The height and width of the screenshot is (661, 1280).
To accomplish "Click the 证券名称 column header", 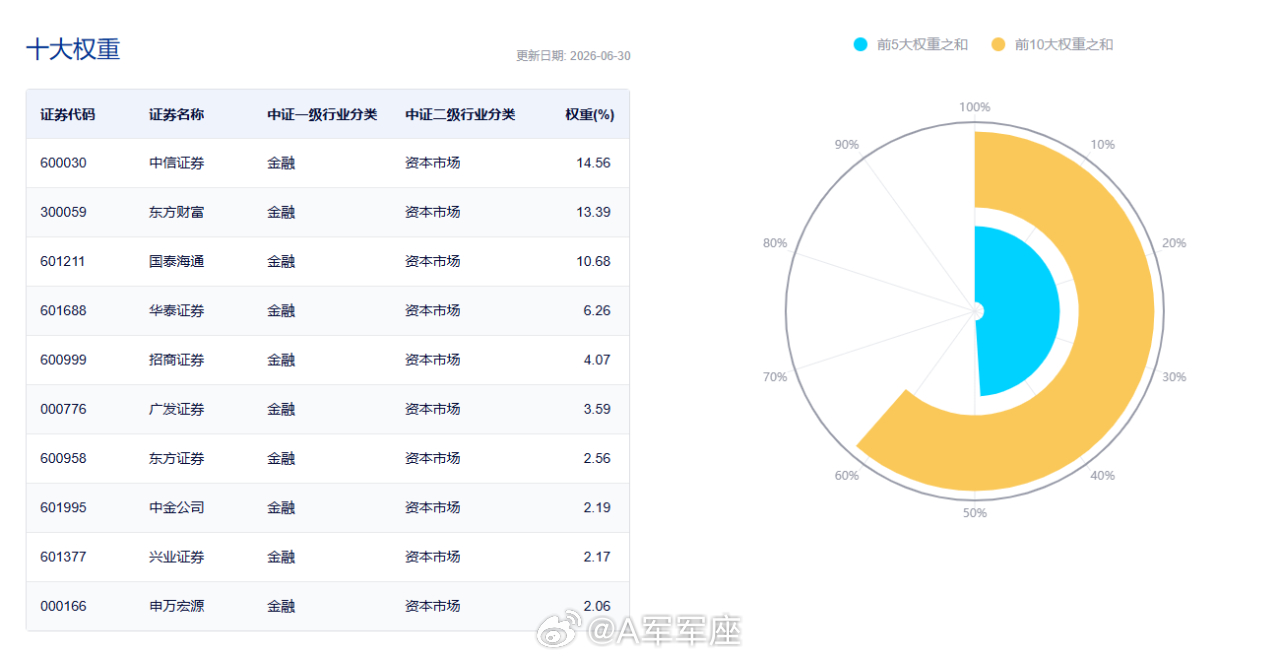I will [x=176, y=114].
